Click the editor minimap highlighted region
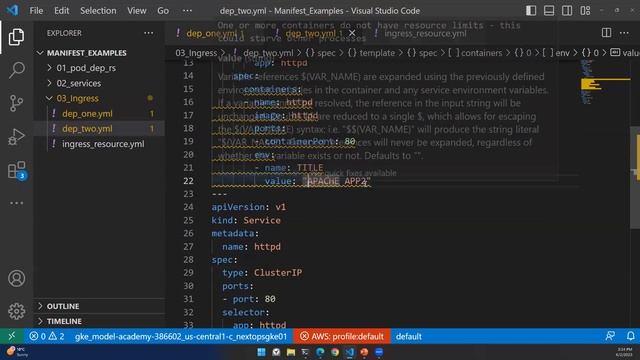This screenshot has width=640, height=360. [x=591, y=84]
